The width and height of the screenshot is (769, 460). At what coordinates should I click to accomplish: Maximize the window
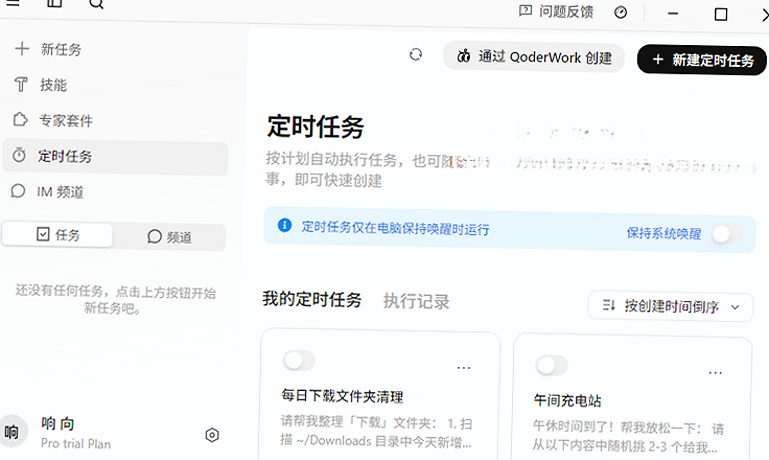click(721, 14)
